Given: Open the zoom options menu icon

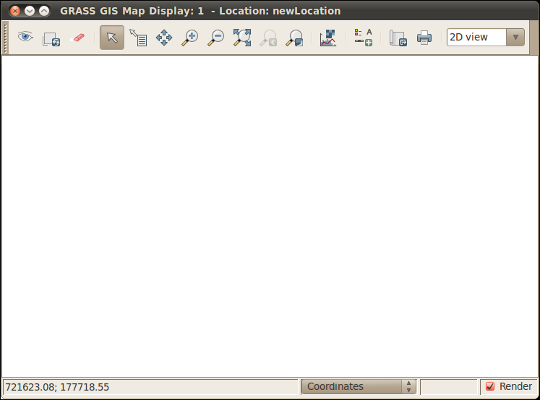Looking at the screenshot, I should 294,38.
